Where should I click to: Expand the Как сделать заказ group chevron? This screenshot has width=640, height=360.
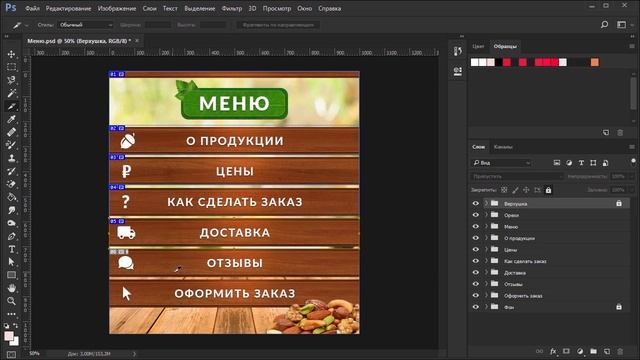point(486,261)
